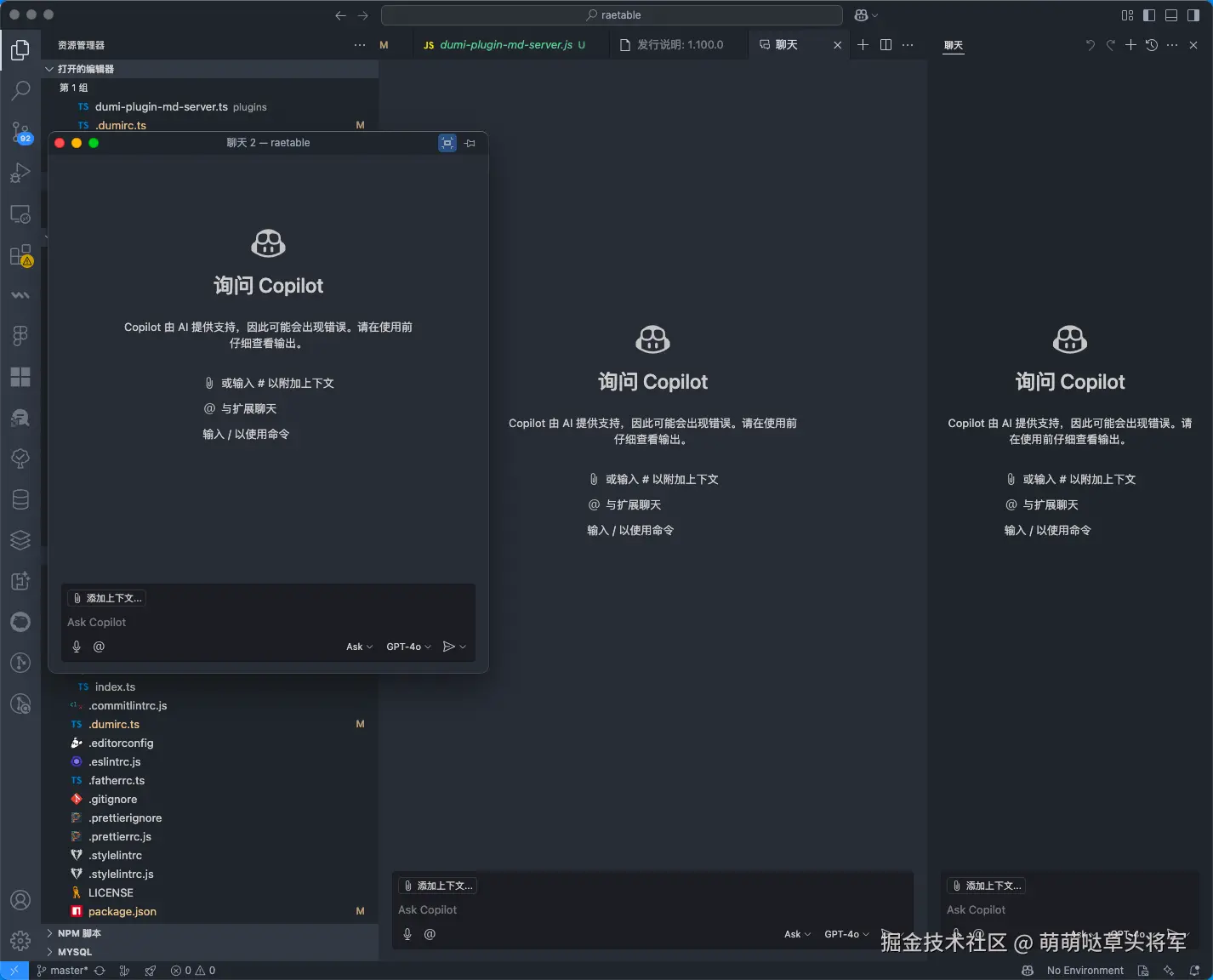The height and width of the screenshot is (980, 1213).
Task: Open the Ask mode dropdown in the editor chat
Action: [x=797, y=934]
